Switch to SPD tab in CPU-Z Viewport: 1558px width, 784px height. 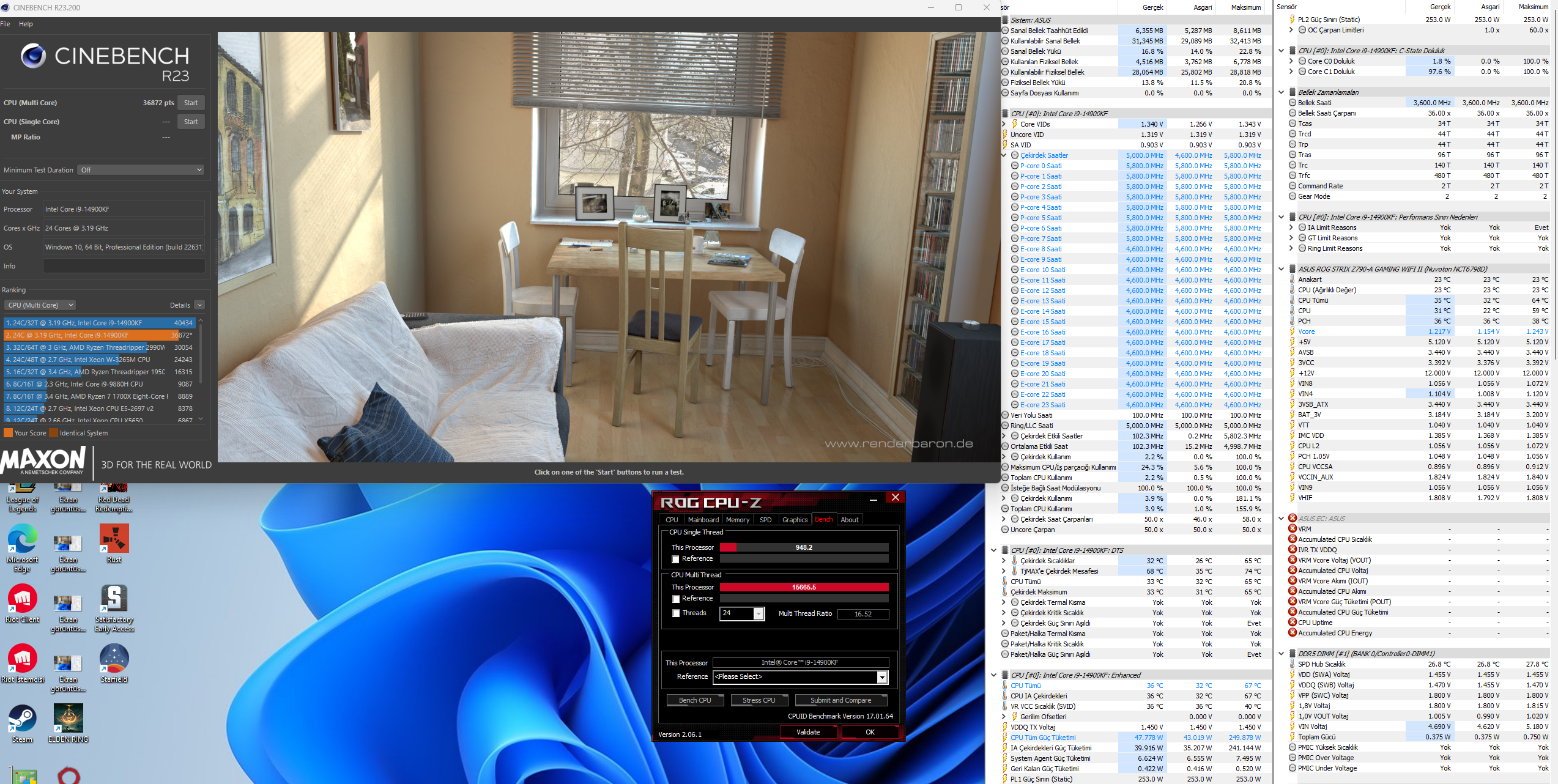point(765,520)
